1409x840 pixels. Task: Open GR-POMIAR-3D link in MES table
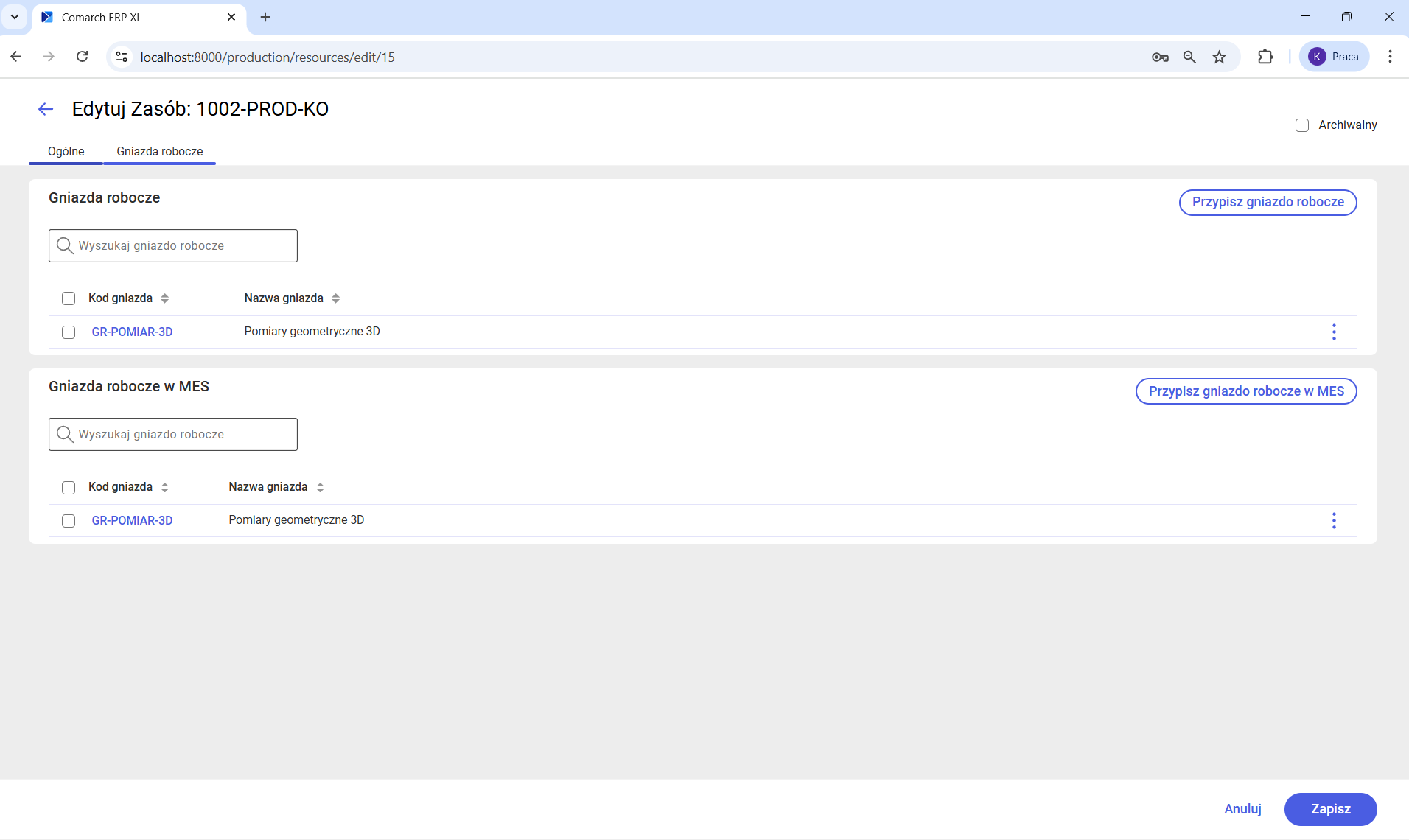pyautogui.click(x=132, y=520)
